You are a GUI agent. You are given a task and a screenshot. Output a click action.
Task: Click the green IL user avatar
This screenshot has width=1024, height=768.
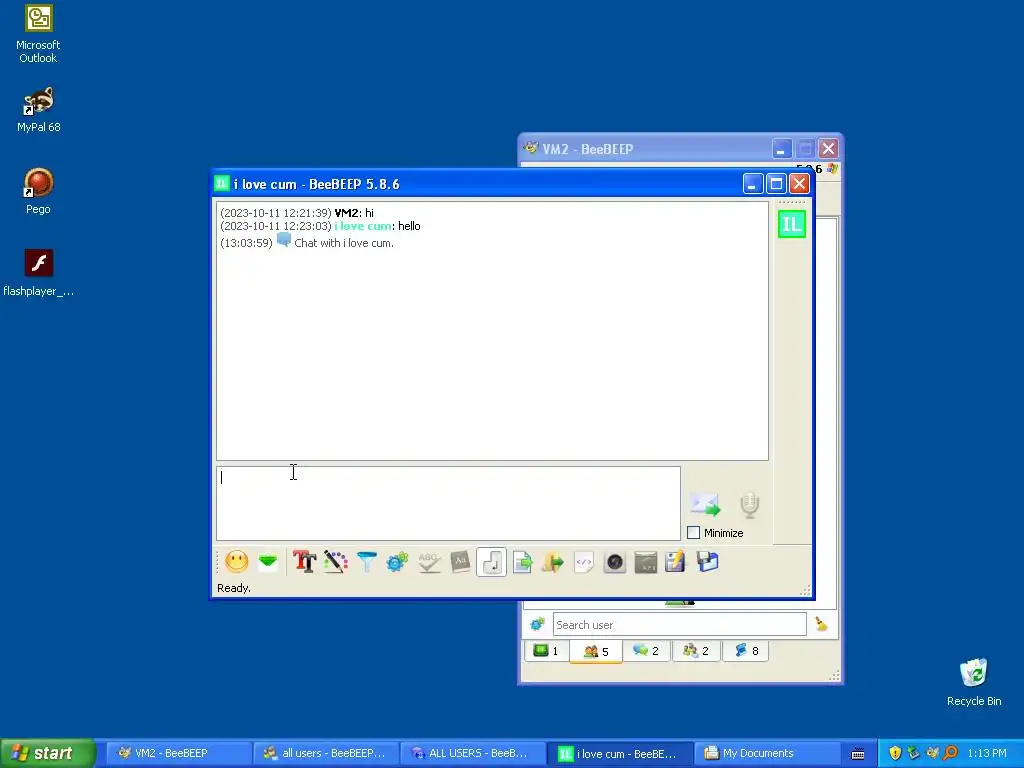[792, 224]
